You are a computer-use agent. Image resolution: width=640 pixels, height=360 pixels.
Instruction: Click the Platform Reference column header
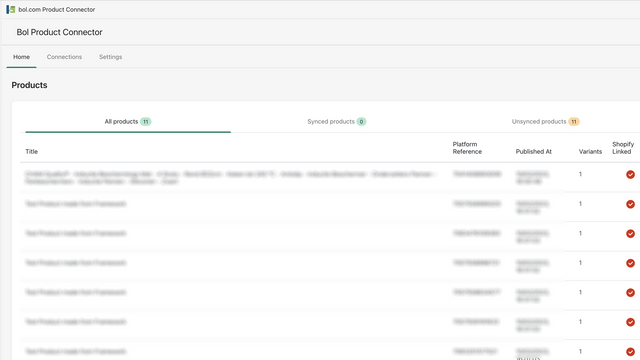467,148
